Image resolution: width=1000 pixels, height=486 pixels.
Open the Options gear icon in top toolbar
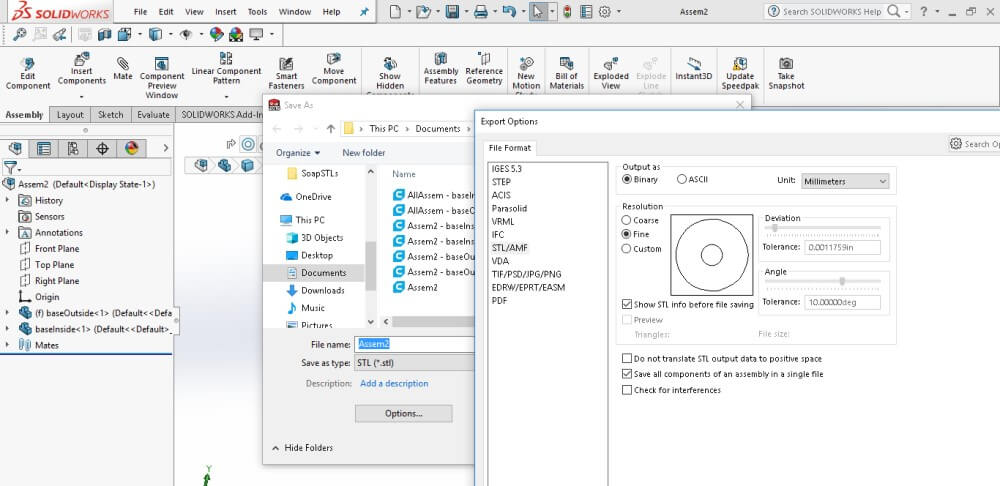click(x=605, y=11)
